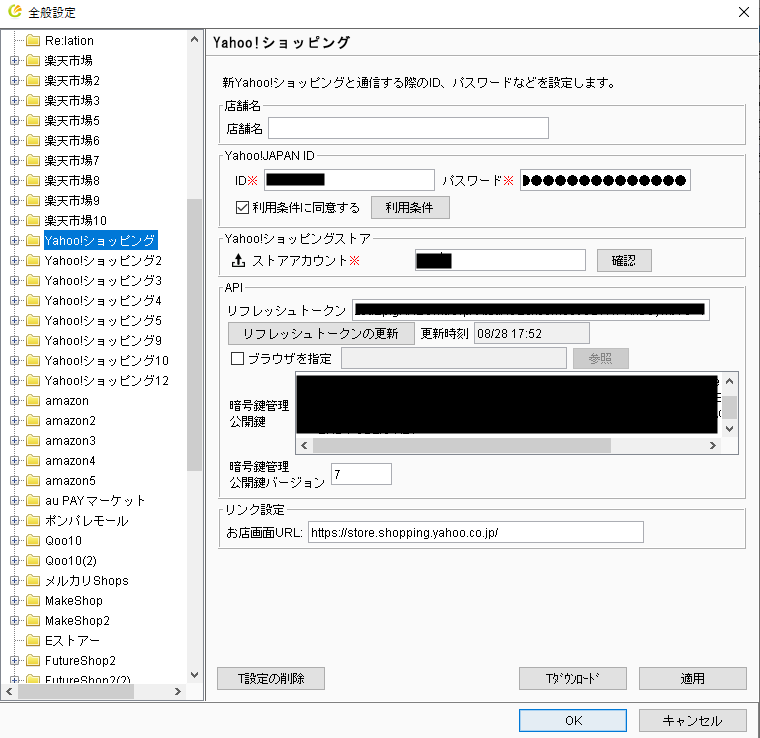Click the 更新時刻 field showing 08/28 17:52
This screenshot has height=738, width=760.
tap(531, 333)
